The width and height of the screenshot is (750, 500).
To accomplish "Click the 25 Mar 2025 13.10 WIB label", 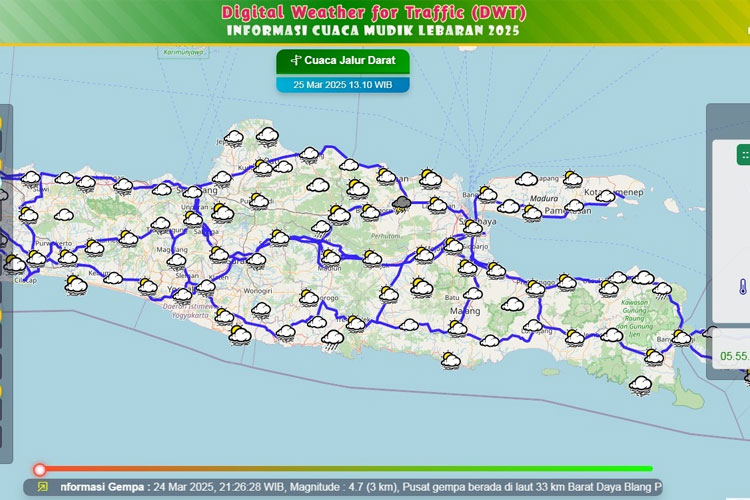I will (x=343, y=85).
